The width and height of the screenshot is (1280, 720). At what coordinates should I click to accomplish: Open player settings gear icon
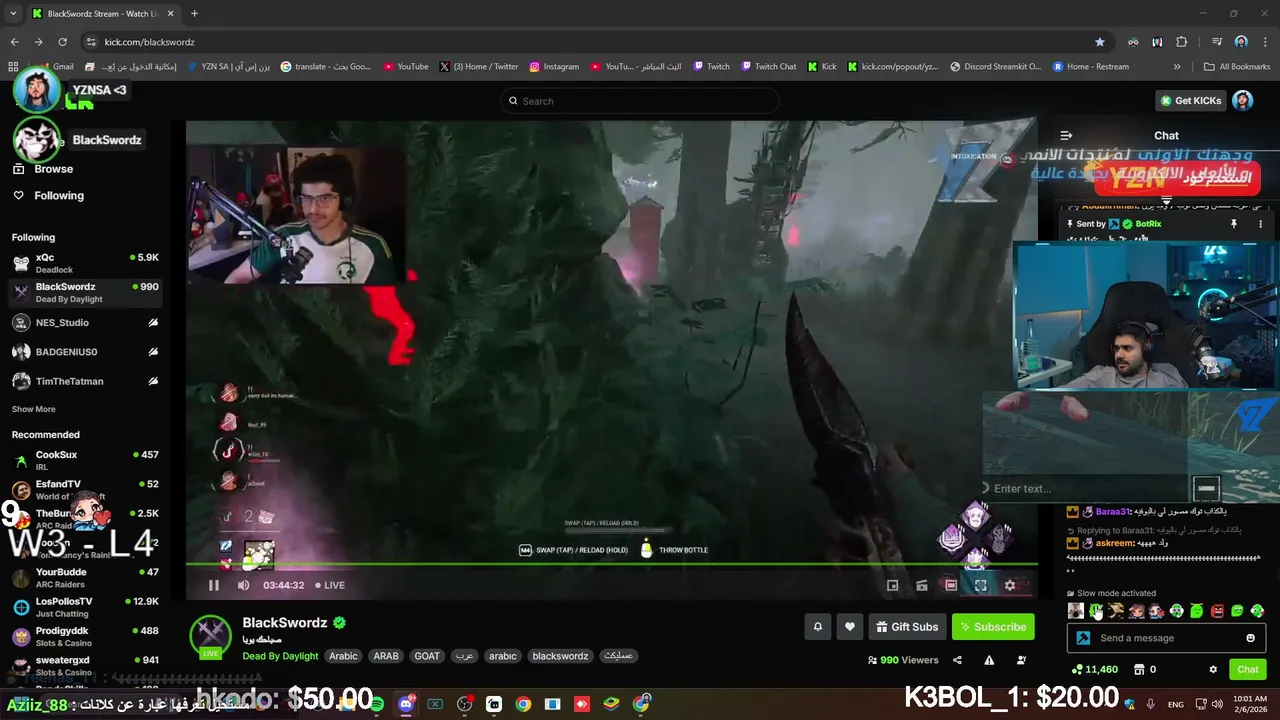(1010, 585)
